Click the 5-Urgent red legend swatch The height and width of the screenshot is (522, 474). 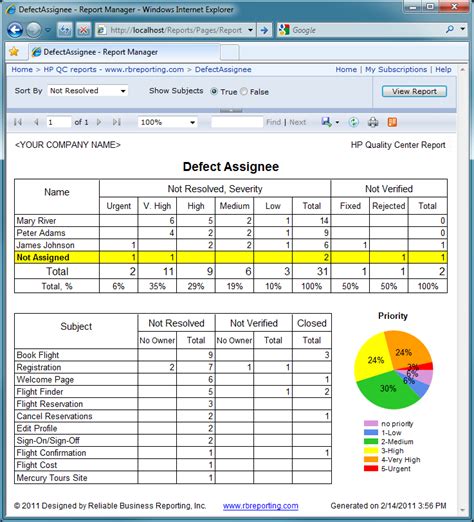[x=371, y=468]
